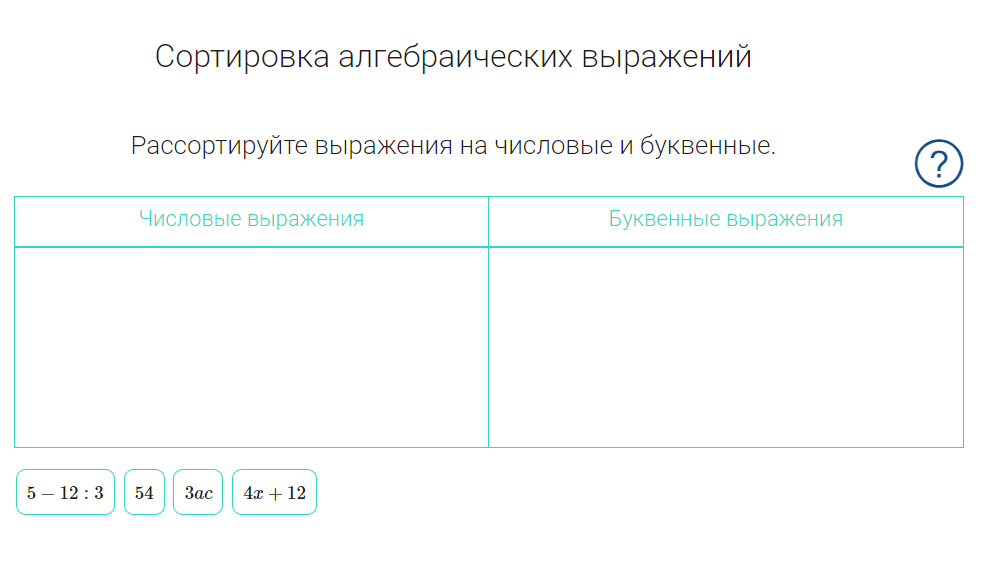Click the word "числовые" in the instruction

click(553, 146)
